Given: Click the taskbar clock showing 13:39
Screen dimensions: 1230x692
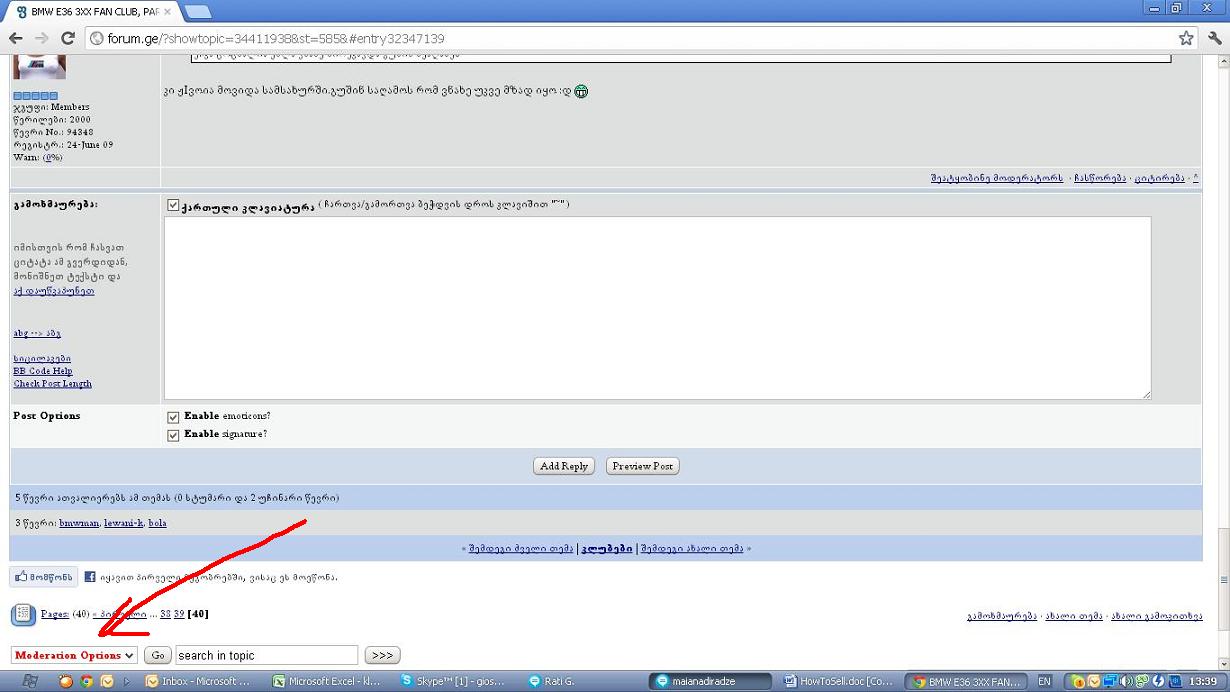Looking at the screenshot, I should pos(1202,682).
